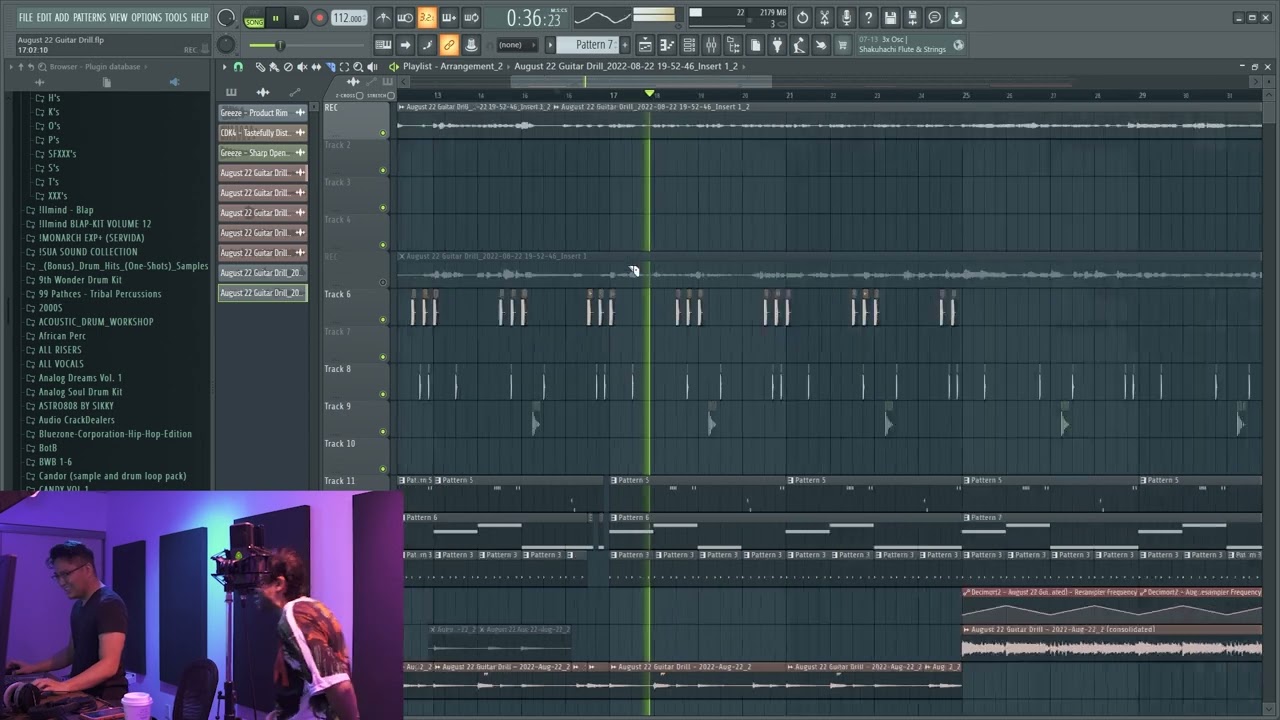This screenshot has height=720, width=1280.
Task: Select the Mute tool in playlist toolbar
Action: (302, 67)
